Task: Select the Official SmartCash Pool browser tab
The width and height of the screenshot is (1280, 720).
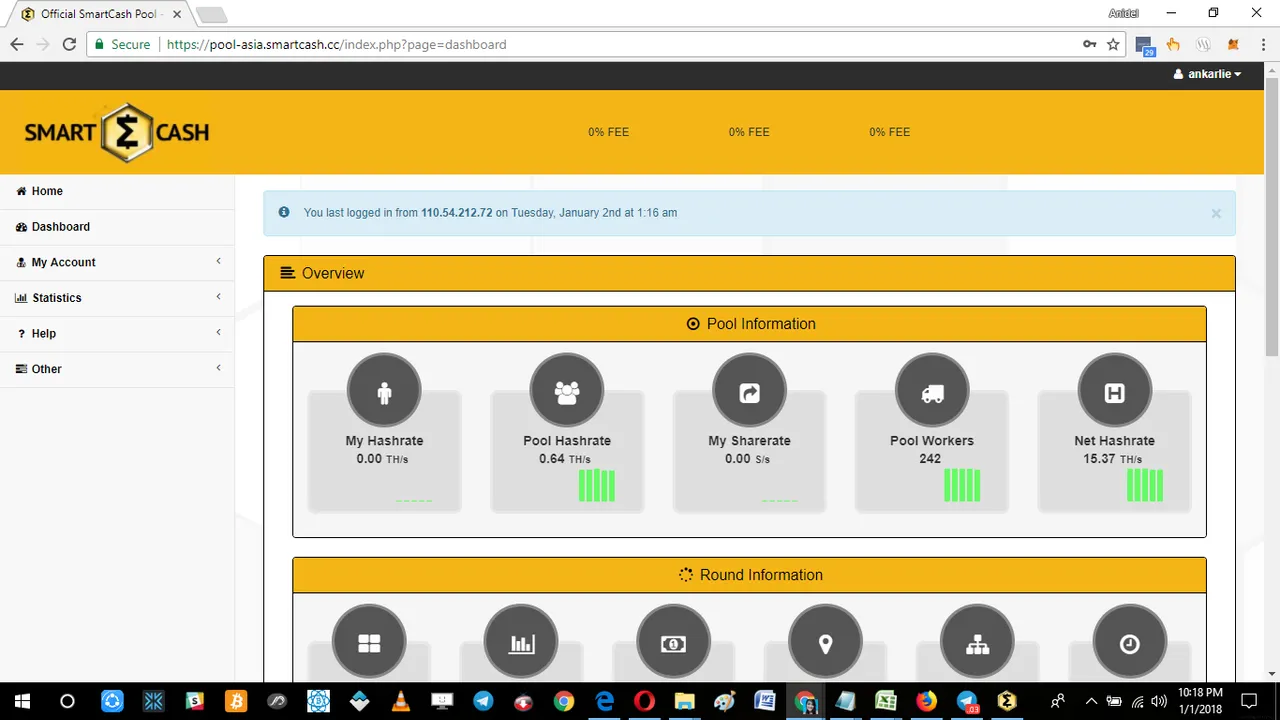Action: (x=100, y=14)
